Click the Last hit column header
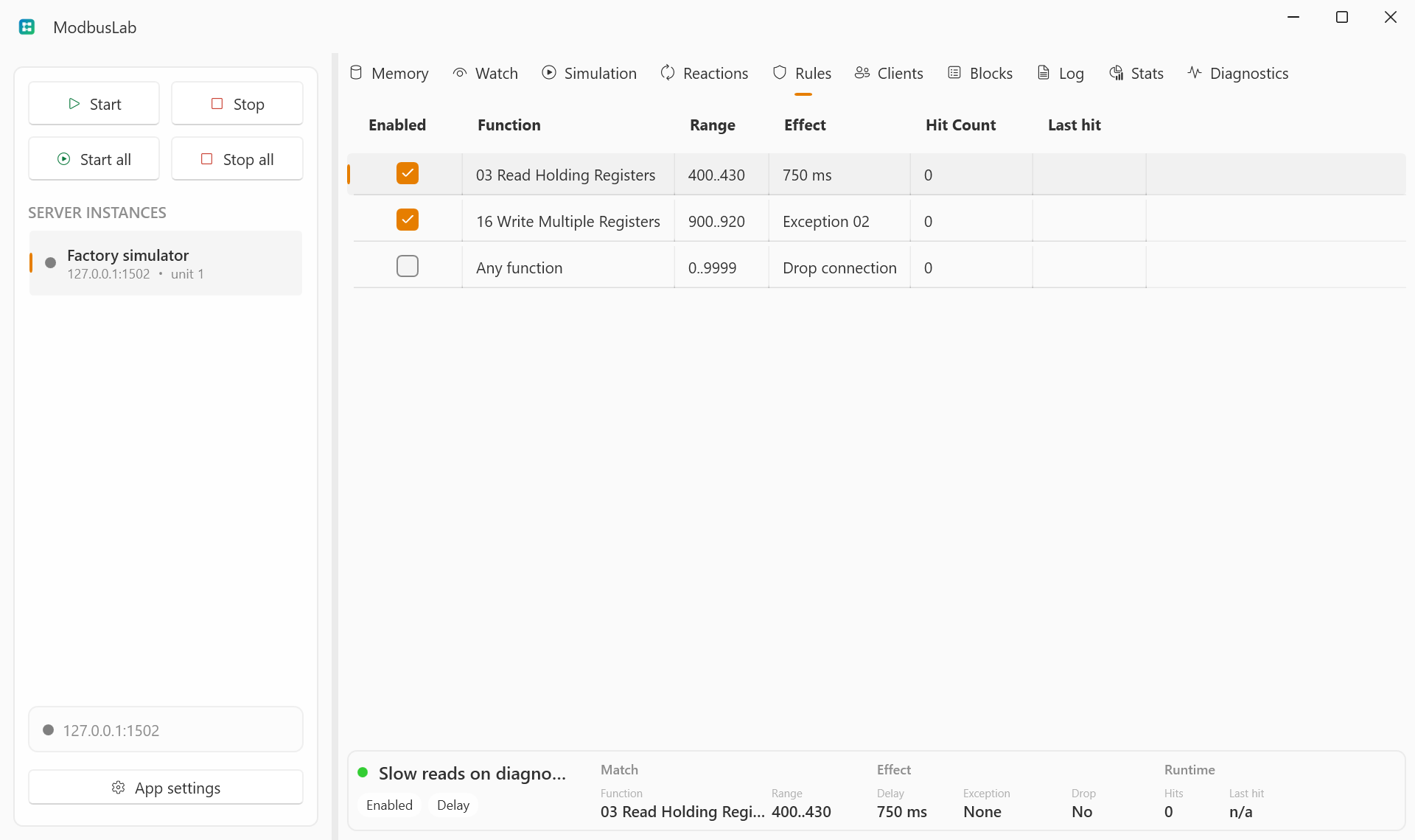 (x=1075, y=125)
